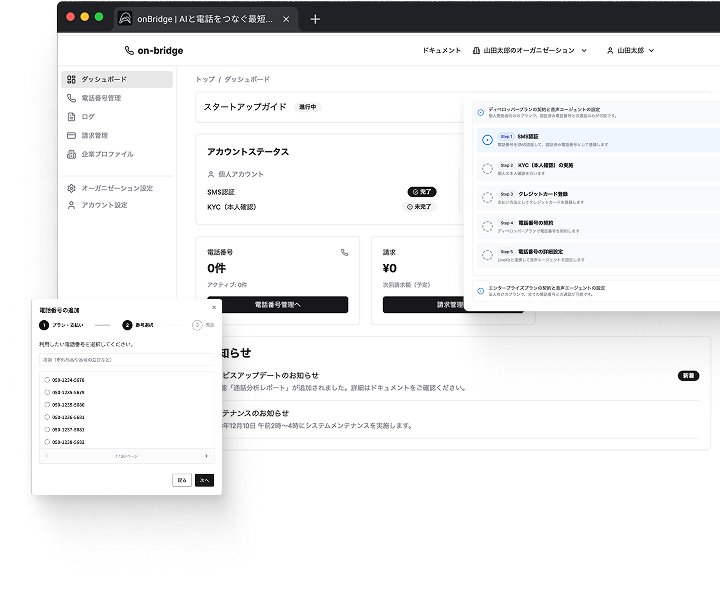Click the ログ document icon in sidebar

coord(71,117)
